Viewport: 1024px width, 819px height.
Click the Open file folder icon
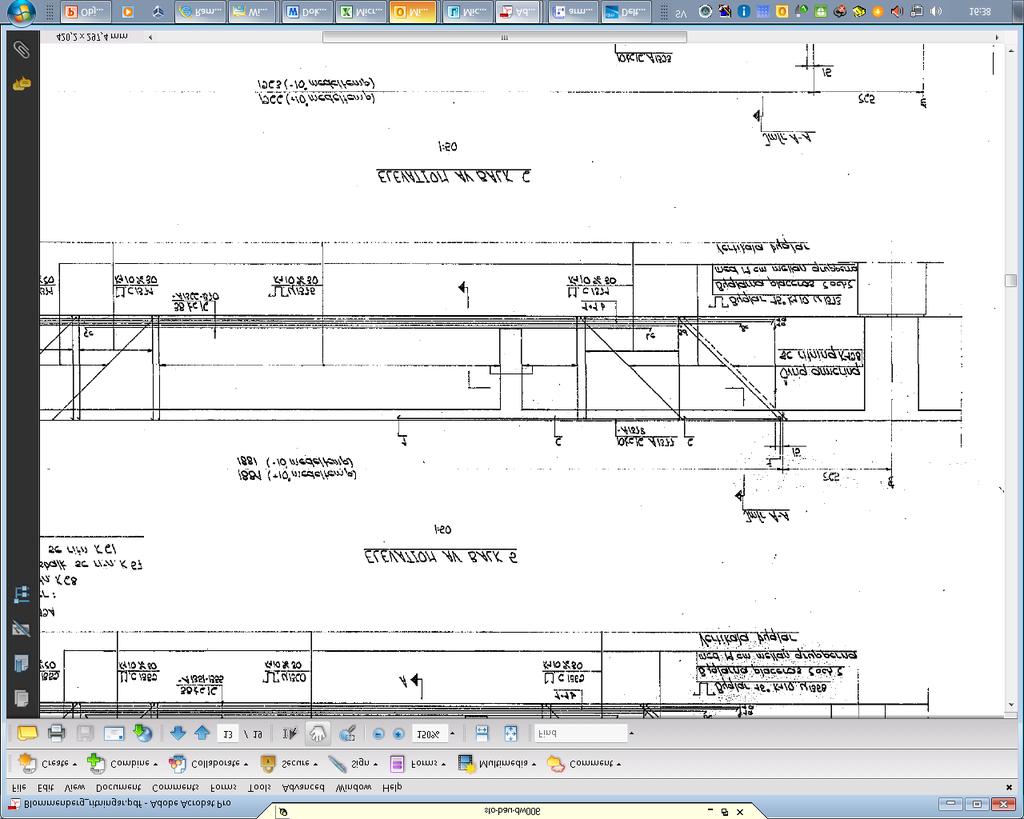(27, 733)
